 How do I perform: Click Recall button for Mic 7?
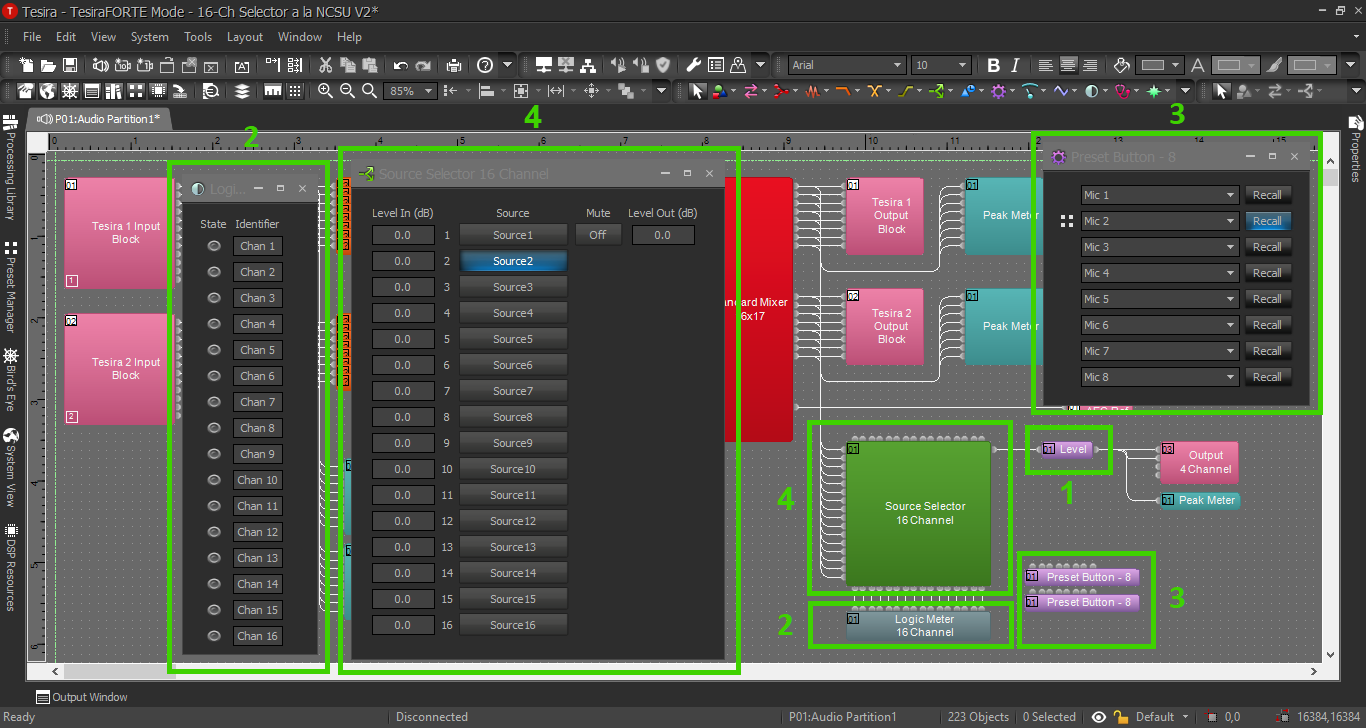click(1267, 351)
